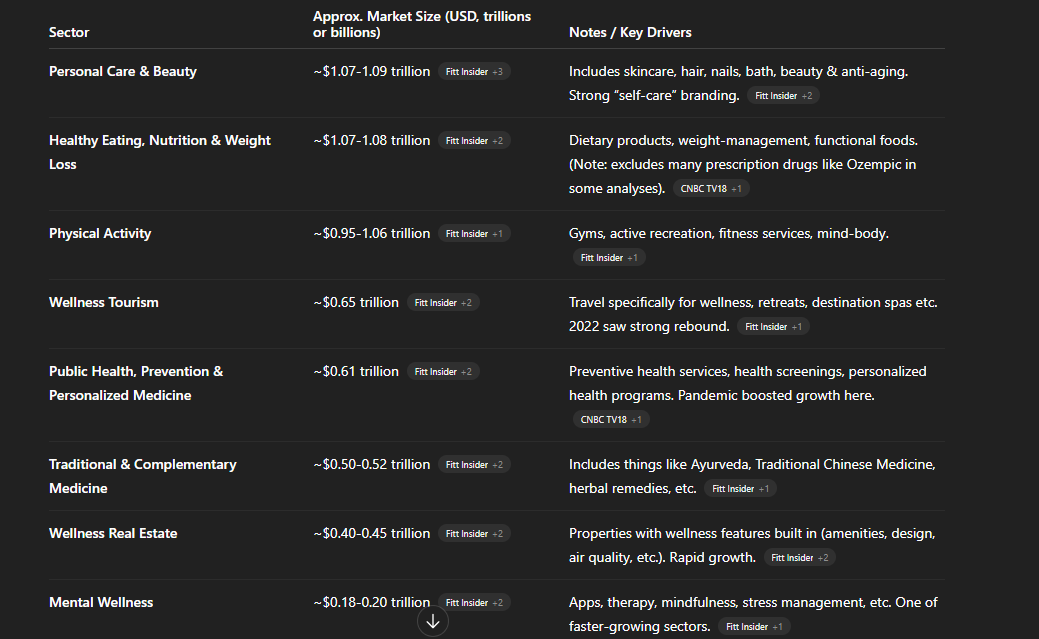Viewport: 1039px width, 639px height.
Task: Click the Approx. Market Size column header
Action: tap(422, 24)
